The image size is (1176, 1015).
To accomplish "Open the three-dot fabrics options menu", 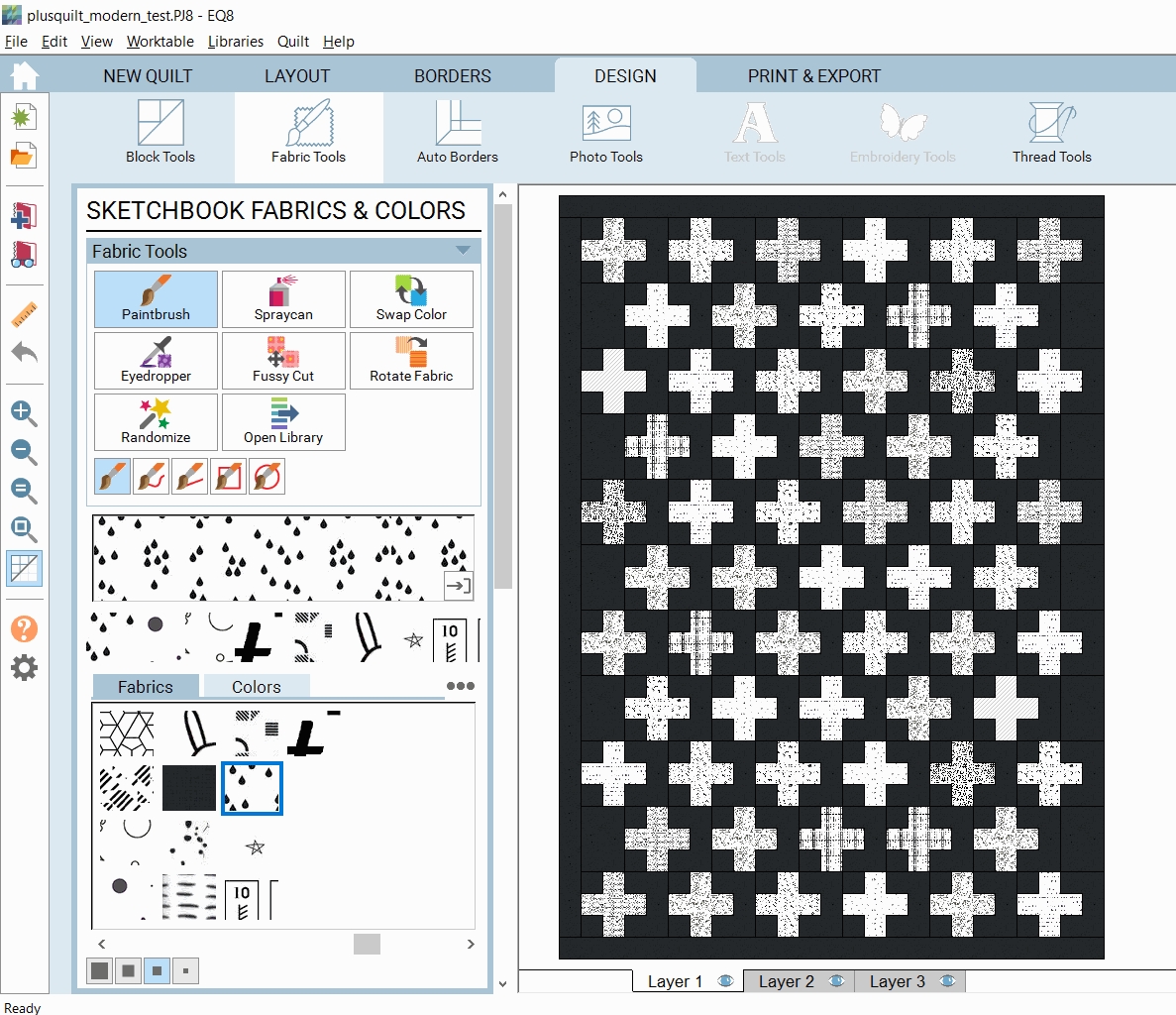I will coord(460,686).
